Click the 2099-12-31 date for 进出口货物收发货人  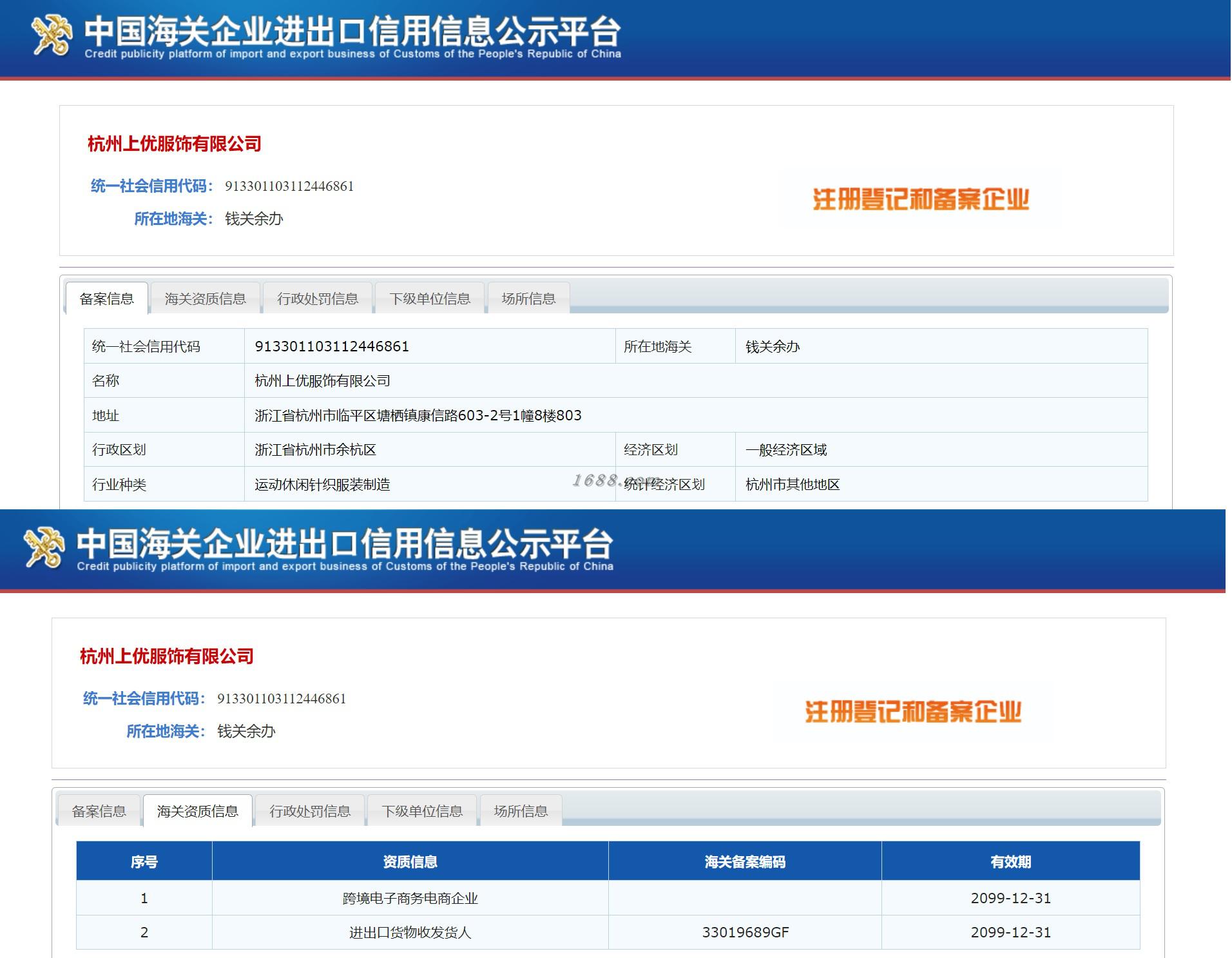pos(1011,932)
